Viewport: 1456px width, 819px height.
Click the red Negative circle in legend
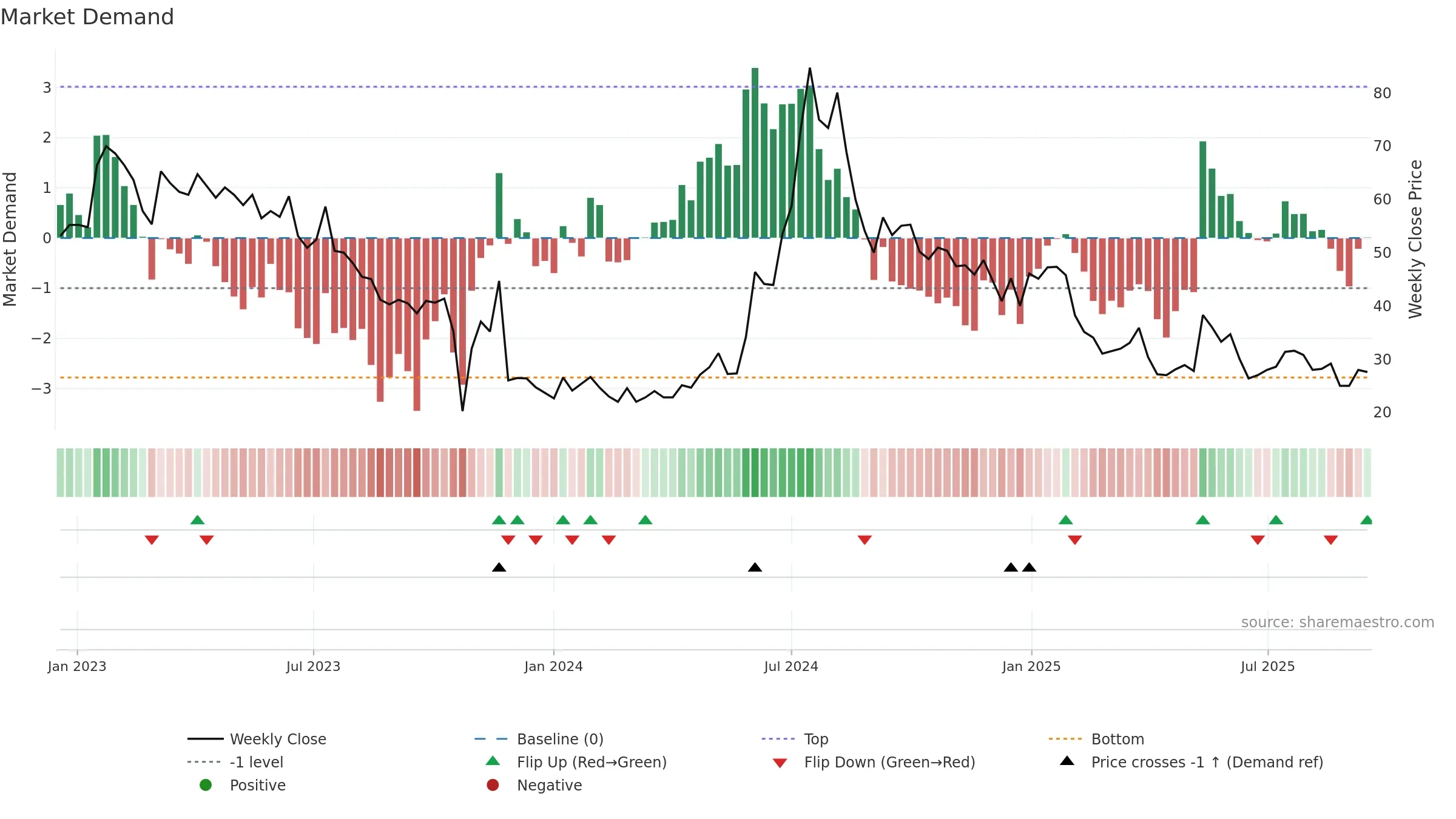click(493, 785)
